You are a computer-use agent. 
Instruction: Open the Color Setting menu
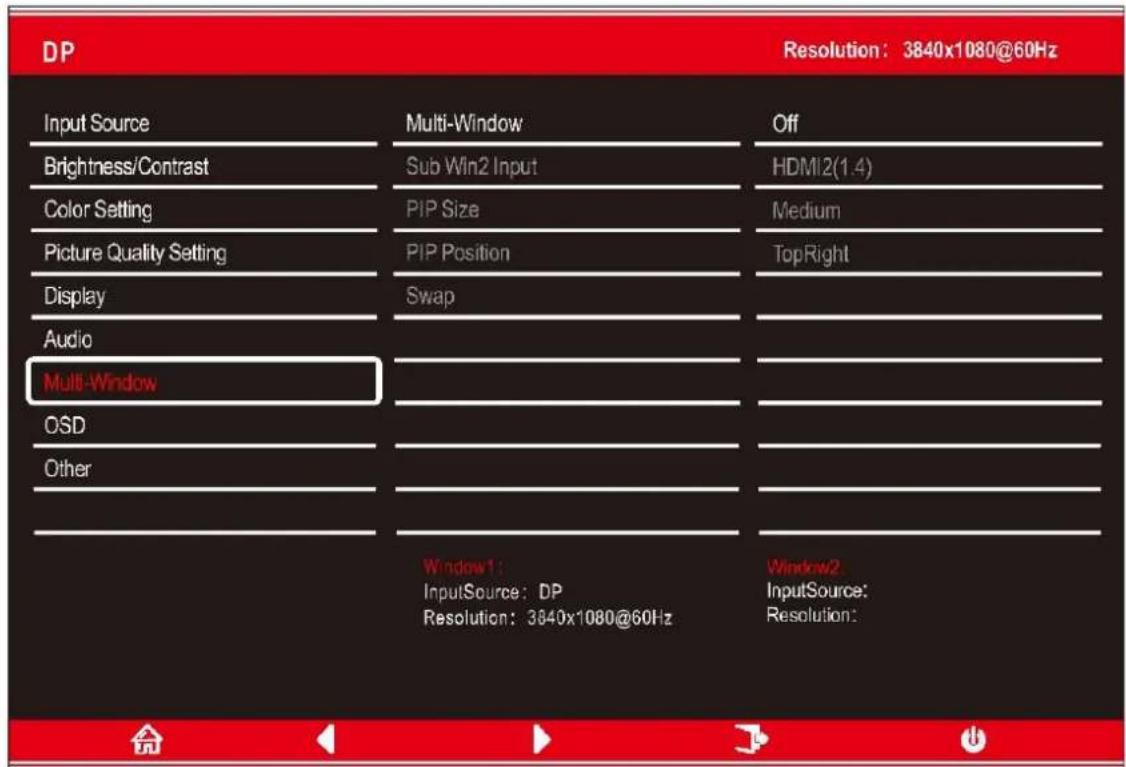point(204,210)
